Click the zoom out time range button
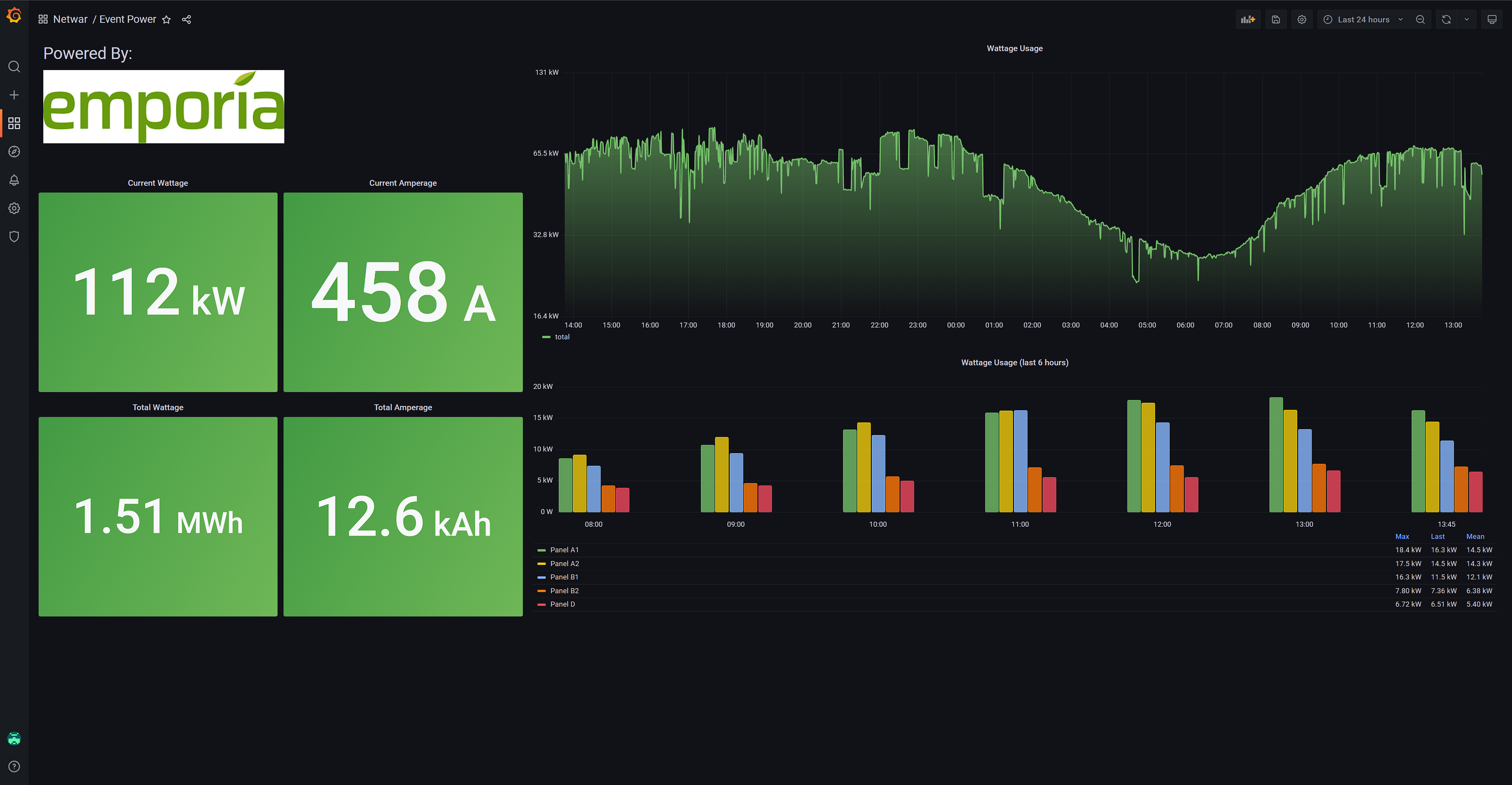Image resolution: width=1512 pixels, height=785 pixels. pyautogui.click(x=1420, y=19)
